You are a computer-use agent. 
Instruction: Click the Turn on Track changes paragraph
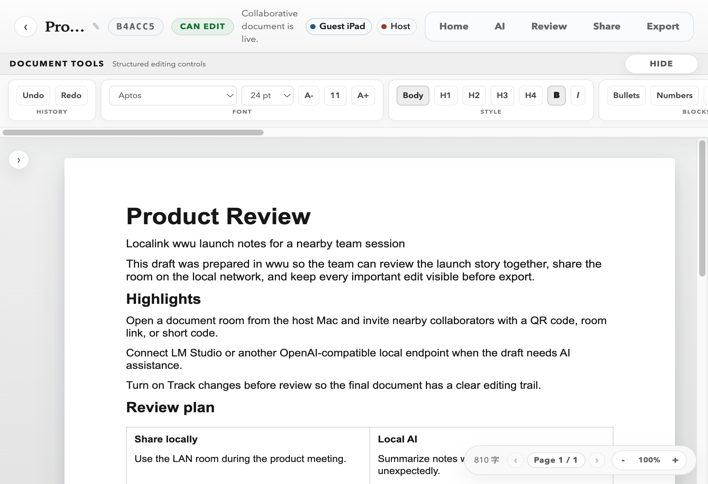click(333, 385)
